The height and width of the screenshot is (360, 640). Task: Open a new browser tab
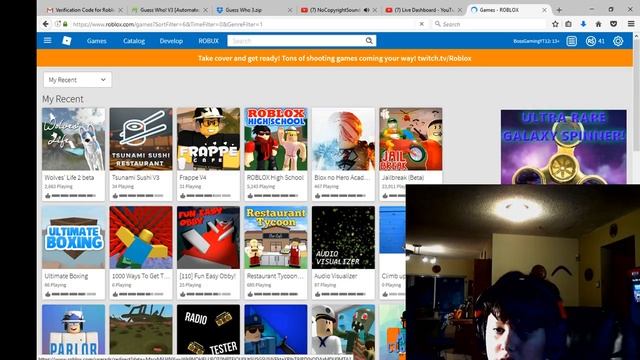click(559, 10)
